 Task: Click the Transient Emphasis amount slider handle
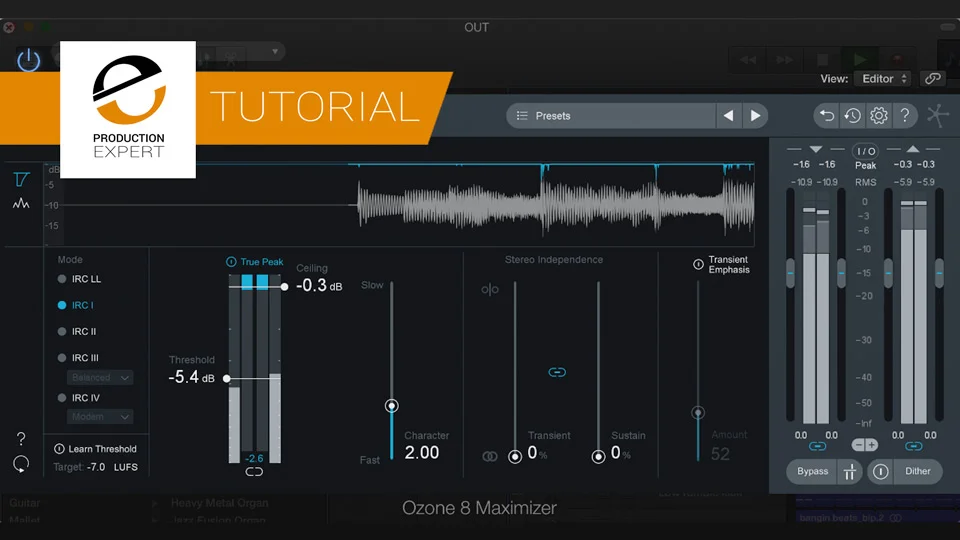click(698, 413)
